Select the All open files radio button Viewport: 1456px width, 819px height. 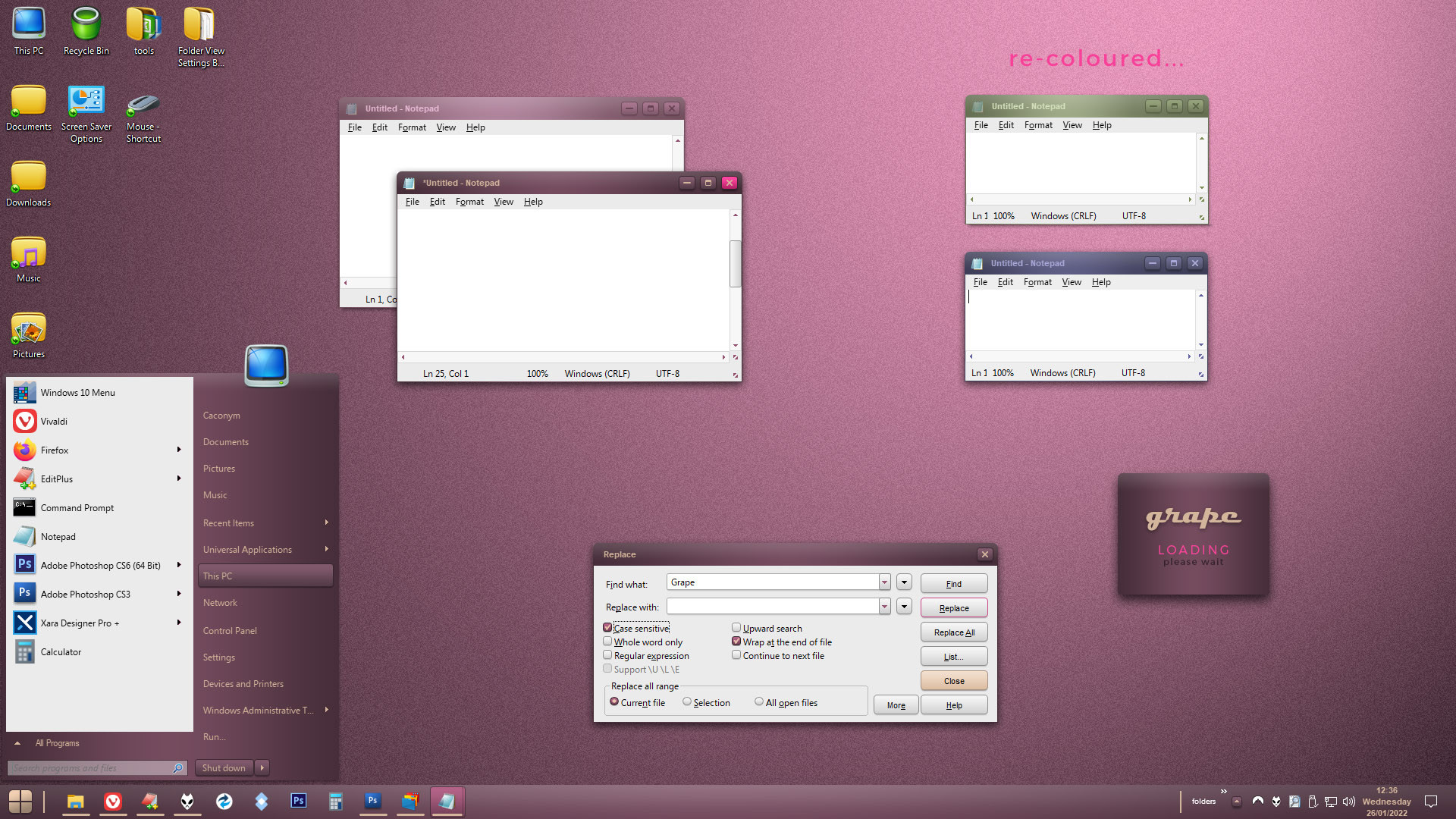(758, 702)
